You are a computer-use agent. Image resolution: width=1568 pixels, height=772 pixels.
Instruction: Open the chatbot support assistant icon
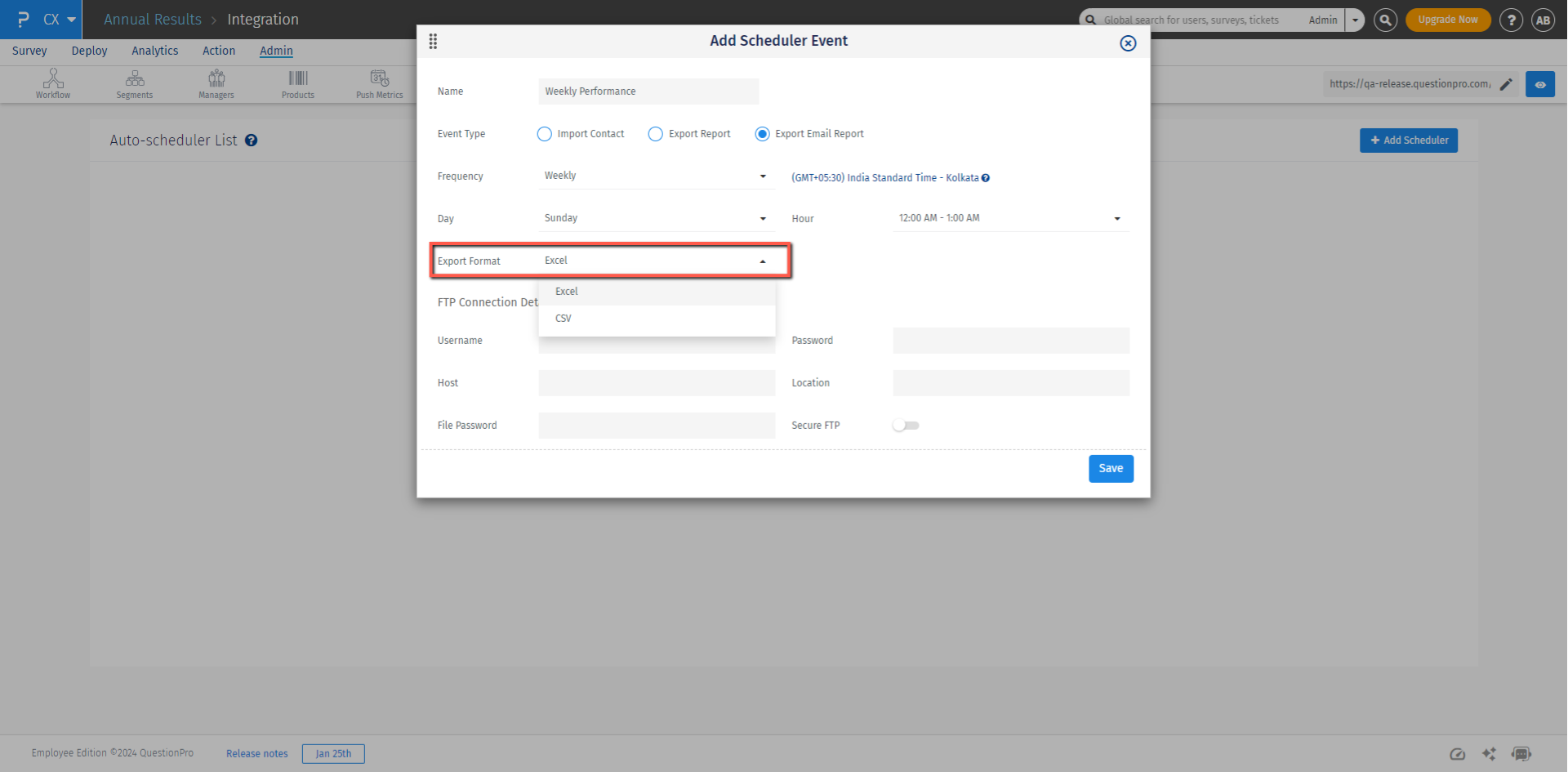pyautogui.click(x=1521, y=753)
